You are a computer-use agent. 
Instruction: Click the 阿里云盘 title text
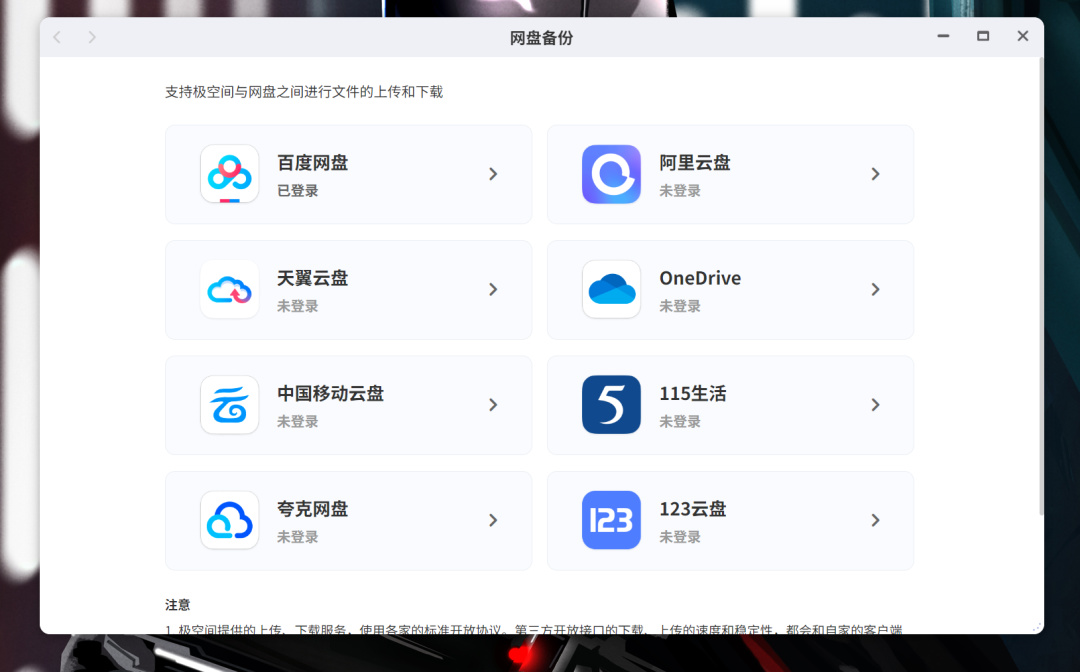695,162
